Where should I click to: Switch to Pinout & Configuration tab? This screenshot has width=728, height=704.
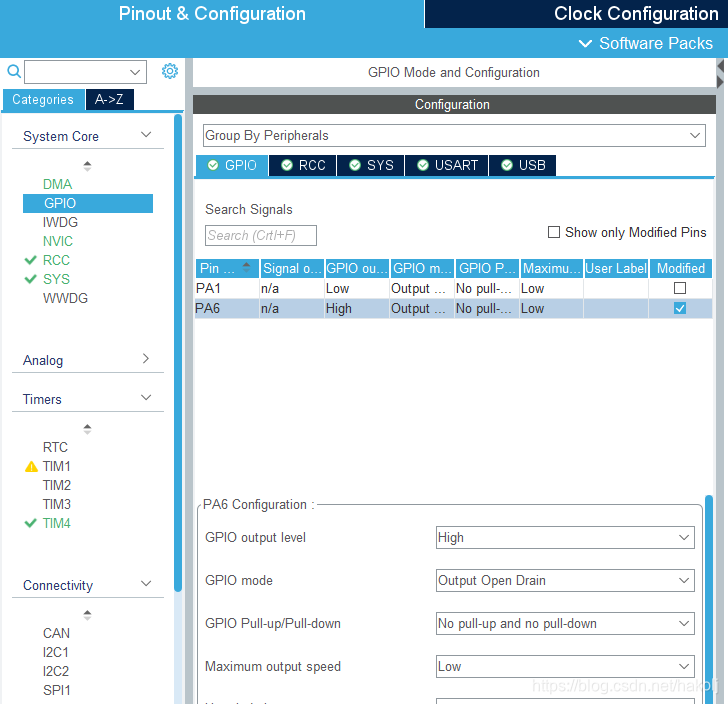[212, 14]
